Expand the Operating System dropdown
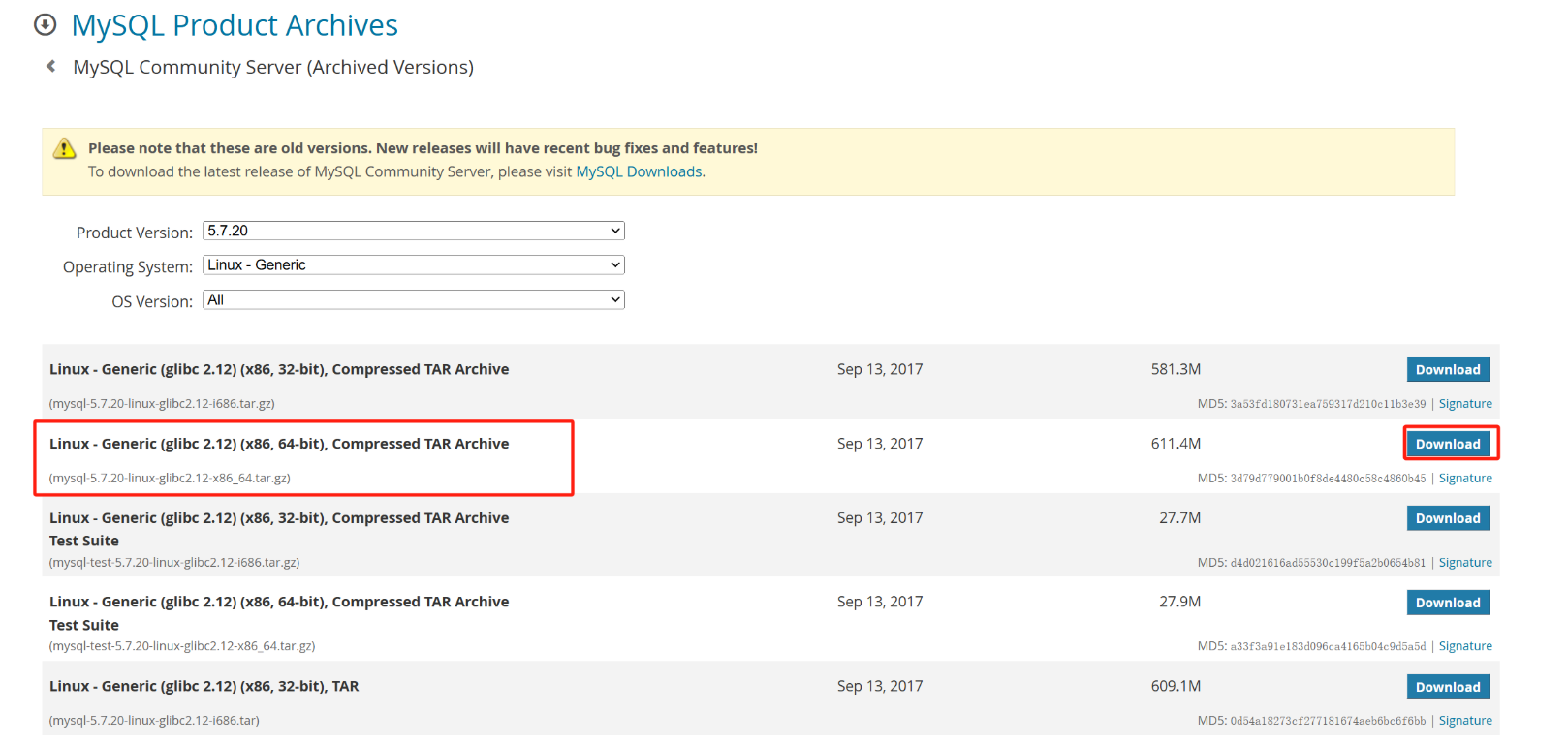Viewport: 1568px width, 745px height. coord(413,265)
